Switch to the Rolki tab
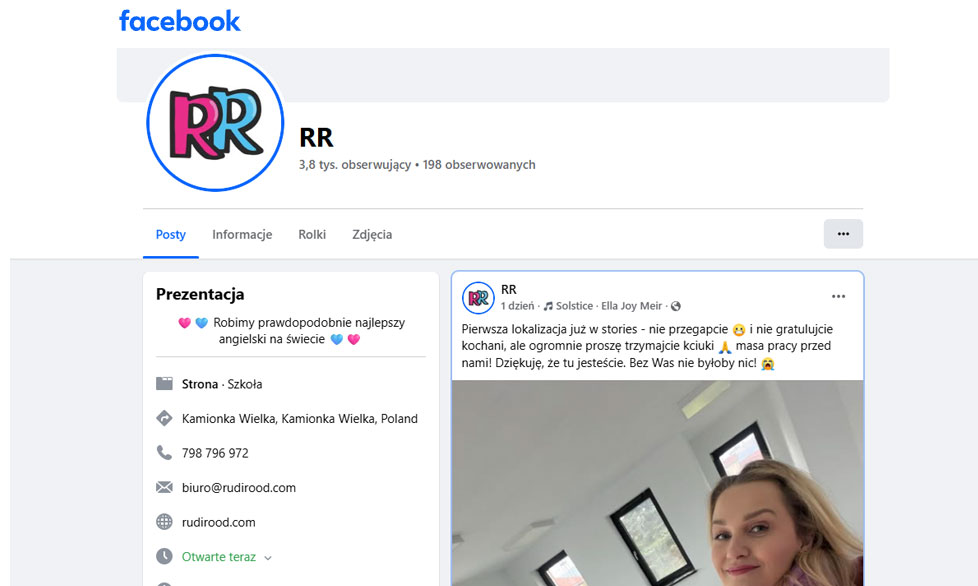978x586 pixels. click(x=312, y=234)
